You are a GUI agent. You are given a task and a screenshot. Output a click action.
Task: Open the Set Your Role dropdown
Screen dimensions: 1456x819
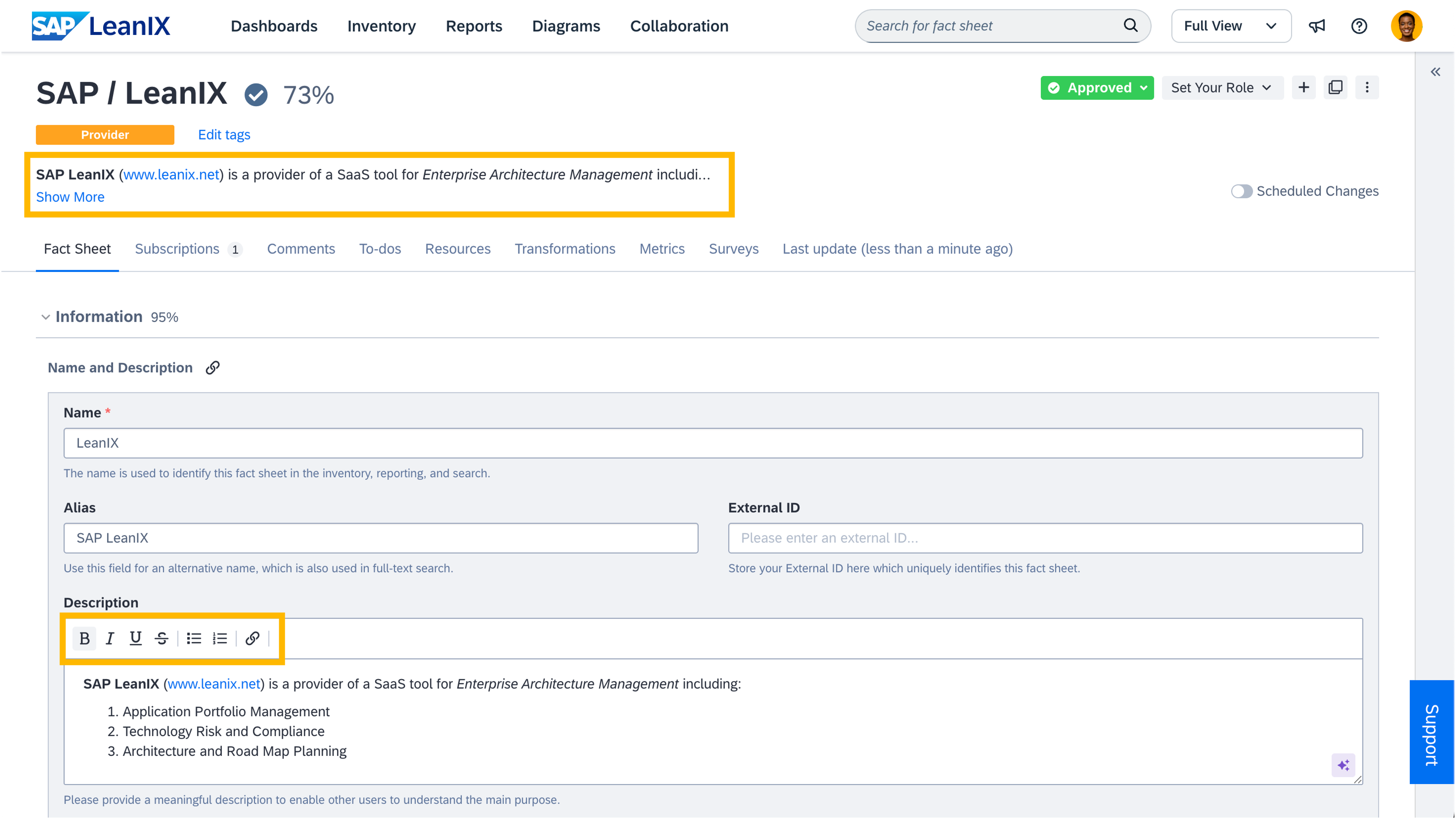[1222, 88]
